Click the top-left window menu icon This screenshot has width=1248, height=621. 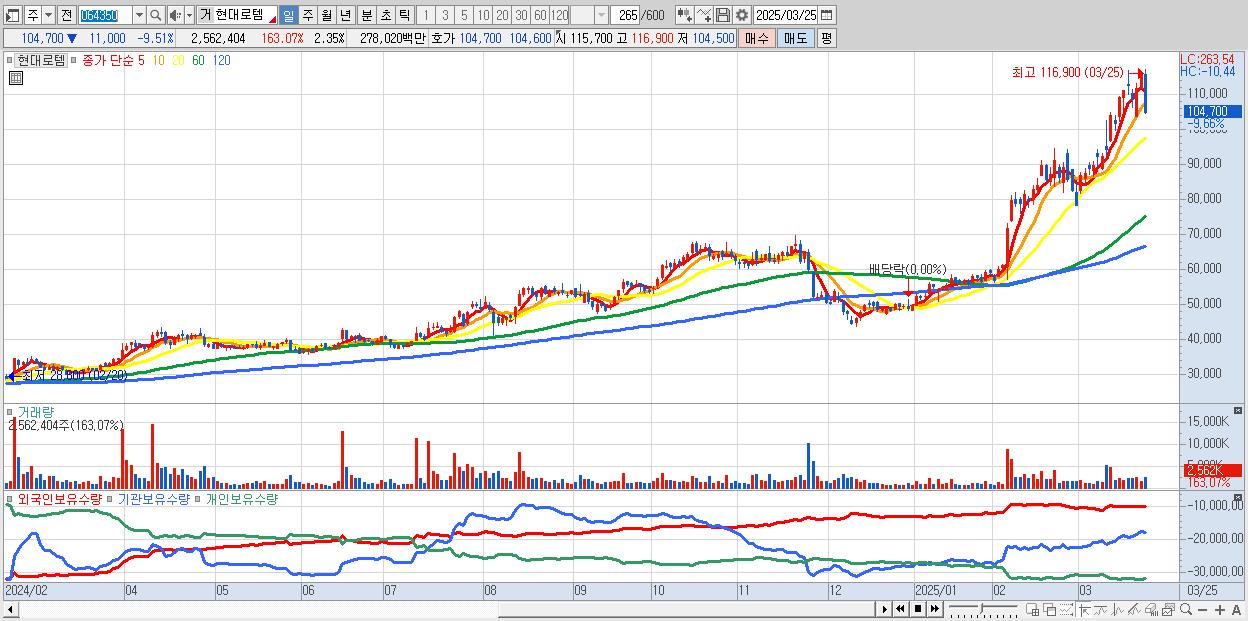click(13, 15)
